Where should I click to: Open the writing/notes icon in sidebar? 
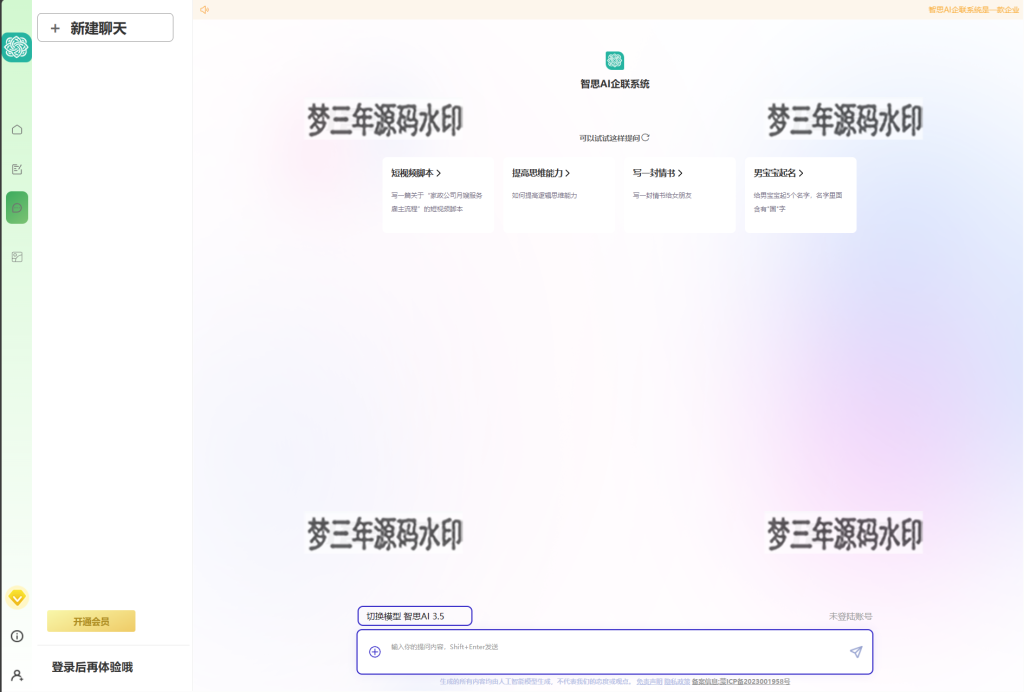click(17, 169)
